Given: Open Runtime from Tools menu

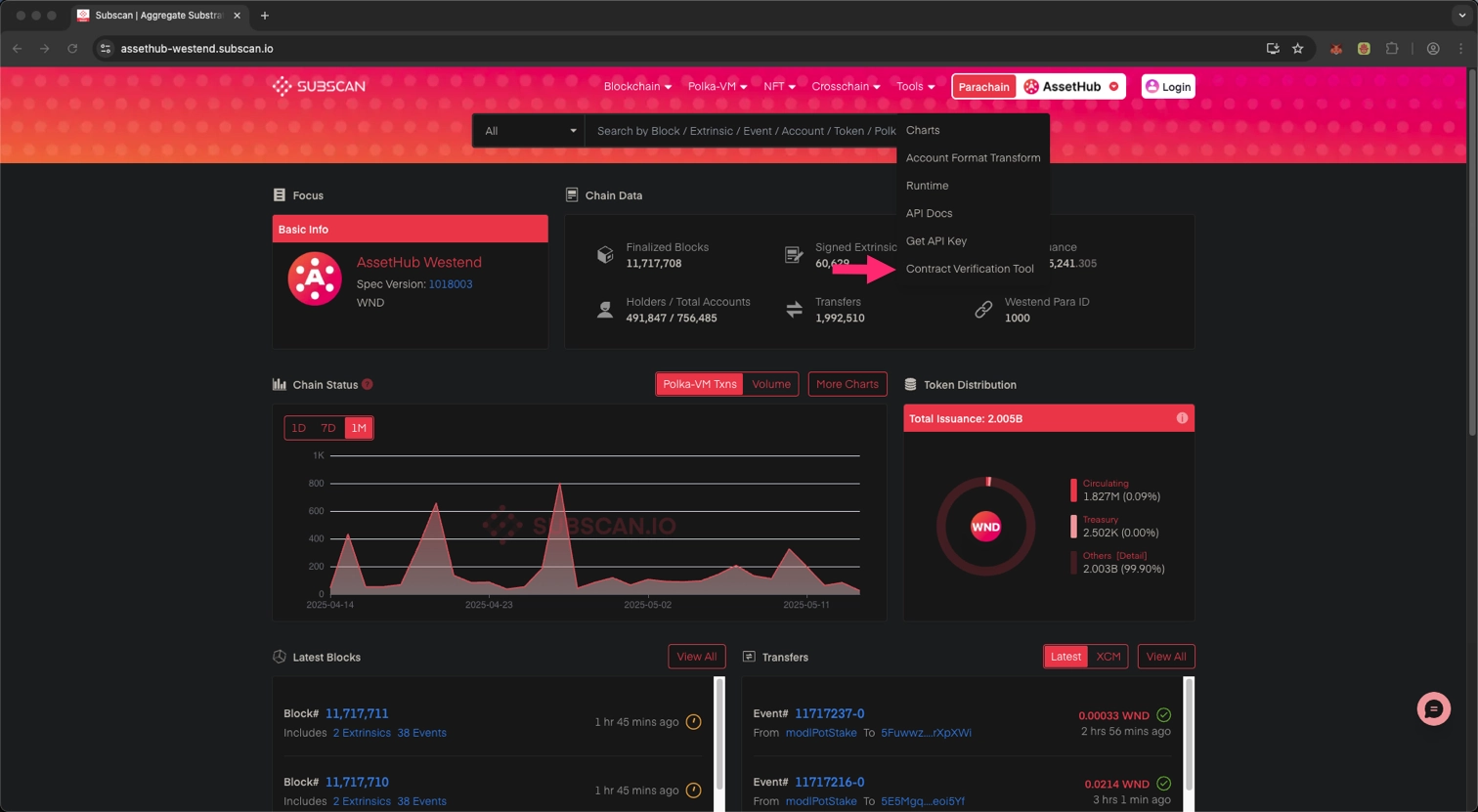Looking at the screenshot, I should tap(927, 186).
